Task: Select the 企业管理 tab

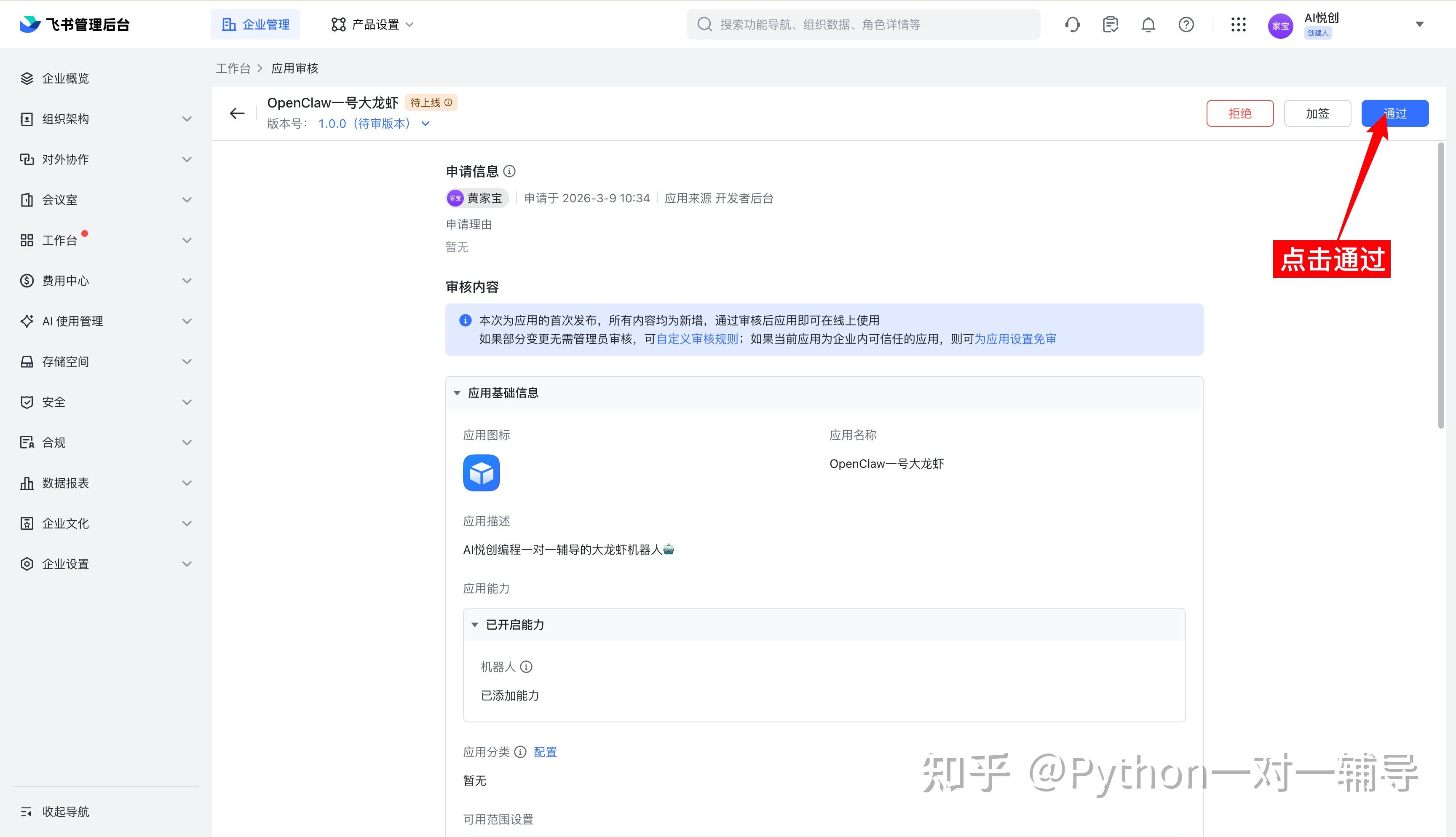Action: tap(255, 25)
